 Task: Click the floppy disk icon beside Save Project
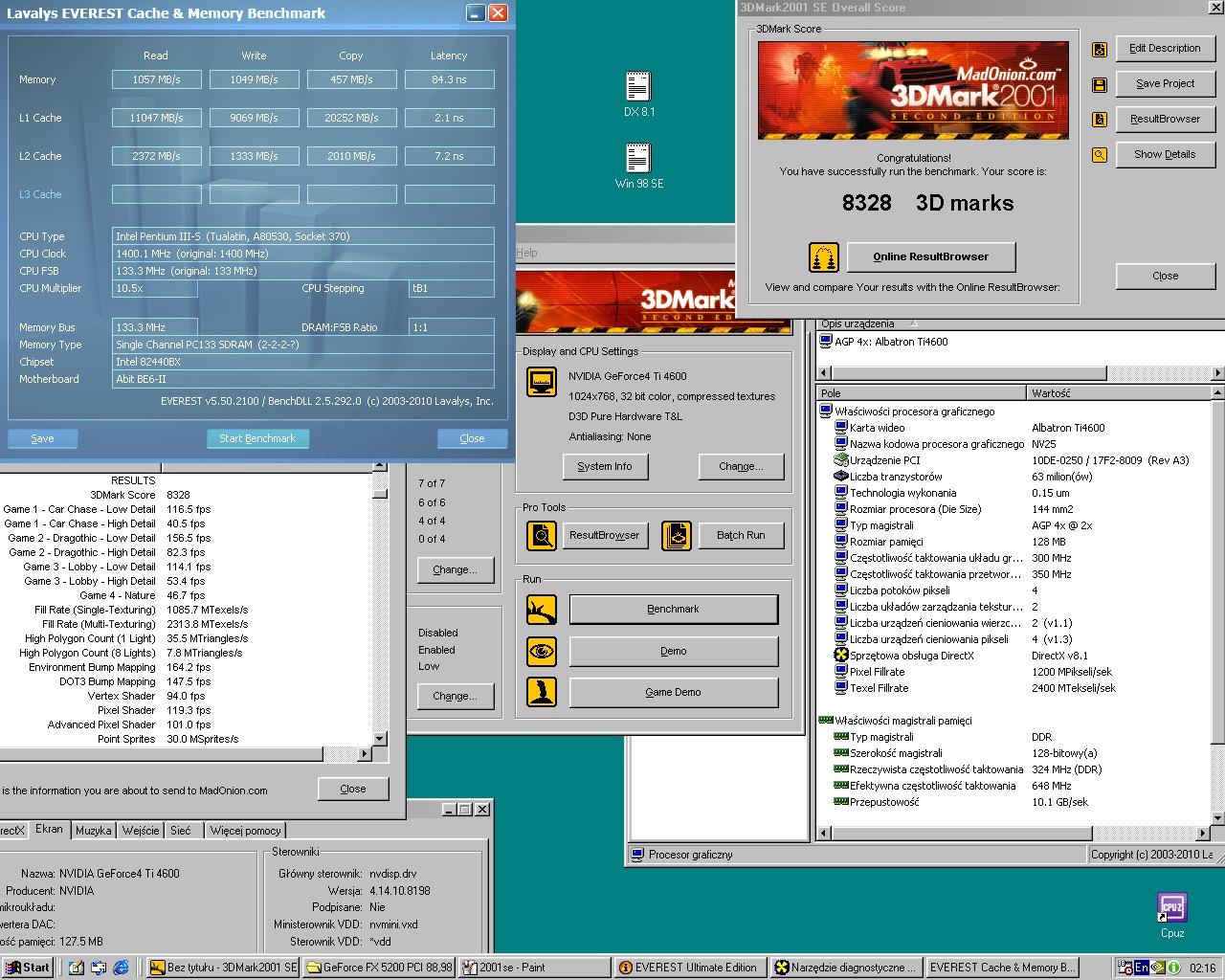click(1100, 84)
